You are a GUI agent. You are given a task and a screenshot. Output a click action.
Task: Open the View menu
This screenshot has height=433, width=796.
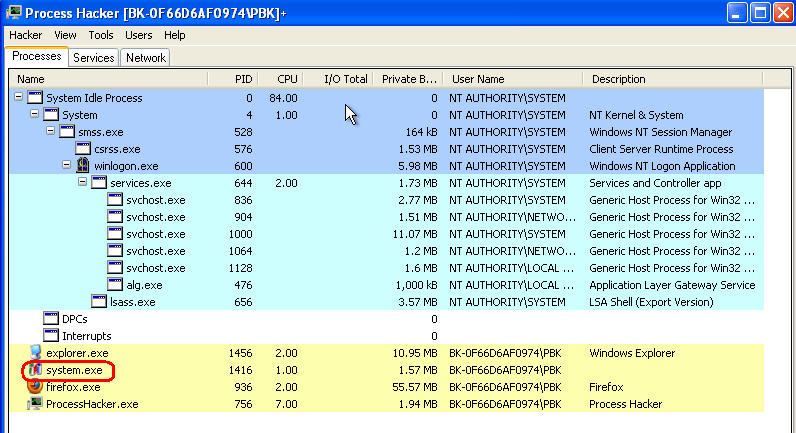(65, 35)
